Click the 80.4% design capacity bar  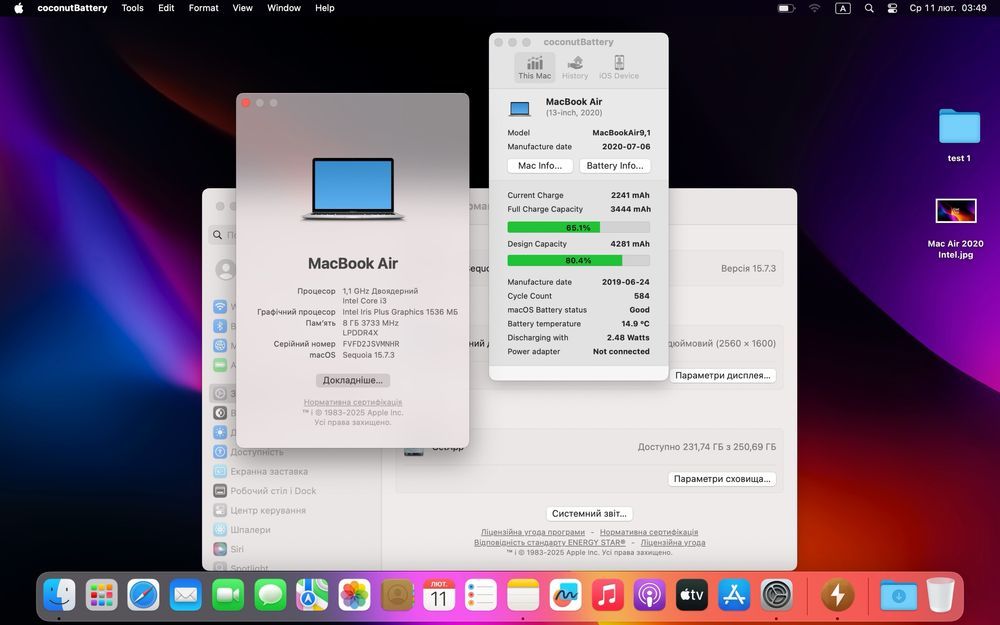(578, 260)
